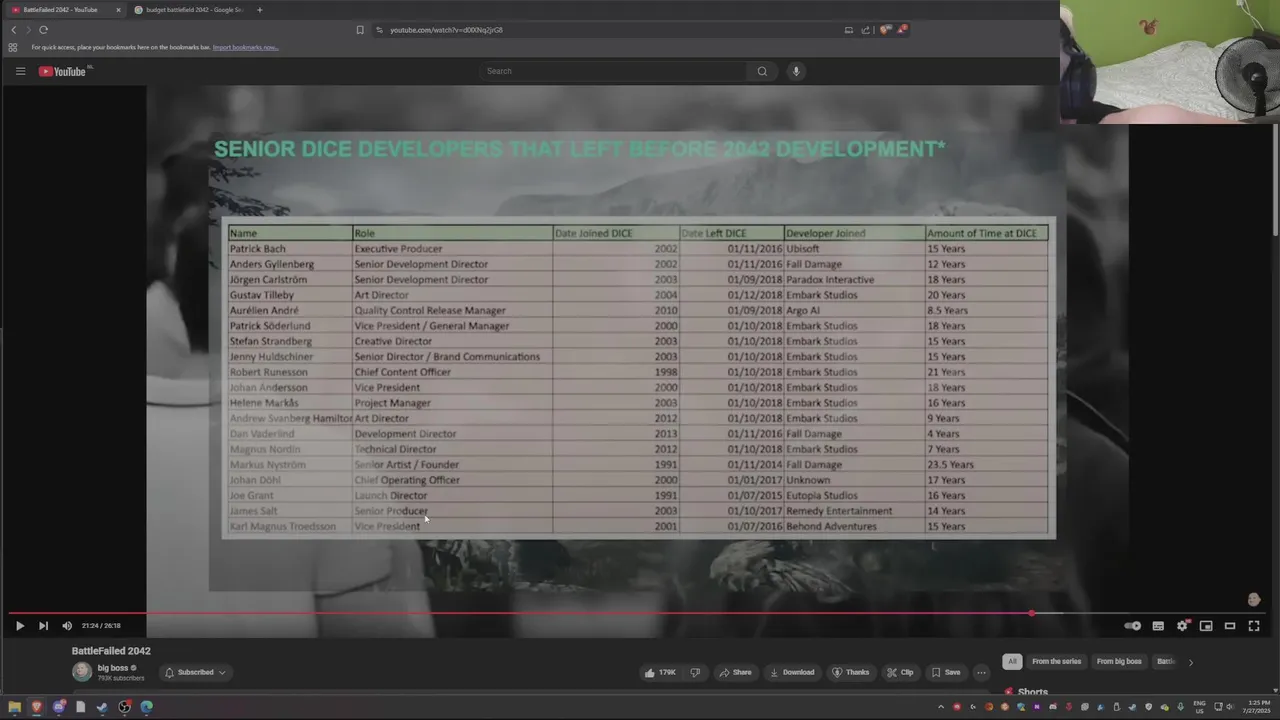This screenshot has height=720, width=1280.
Task: Click the video title BattleFailed 2042
Action: [111, 651]
